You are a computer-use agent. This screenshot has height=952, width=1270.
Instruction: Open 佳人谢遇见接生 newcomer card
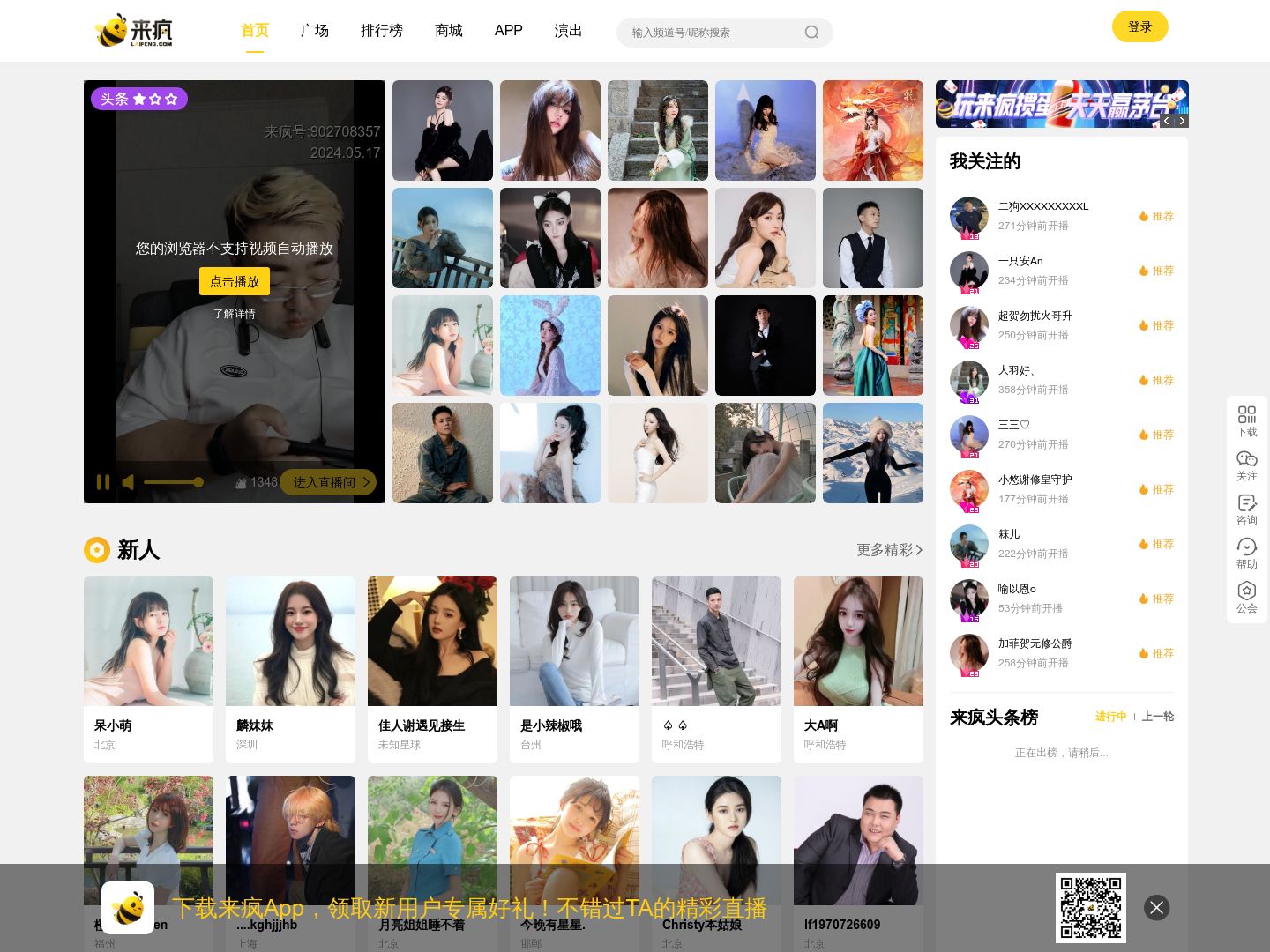click(432, 670)
